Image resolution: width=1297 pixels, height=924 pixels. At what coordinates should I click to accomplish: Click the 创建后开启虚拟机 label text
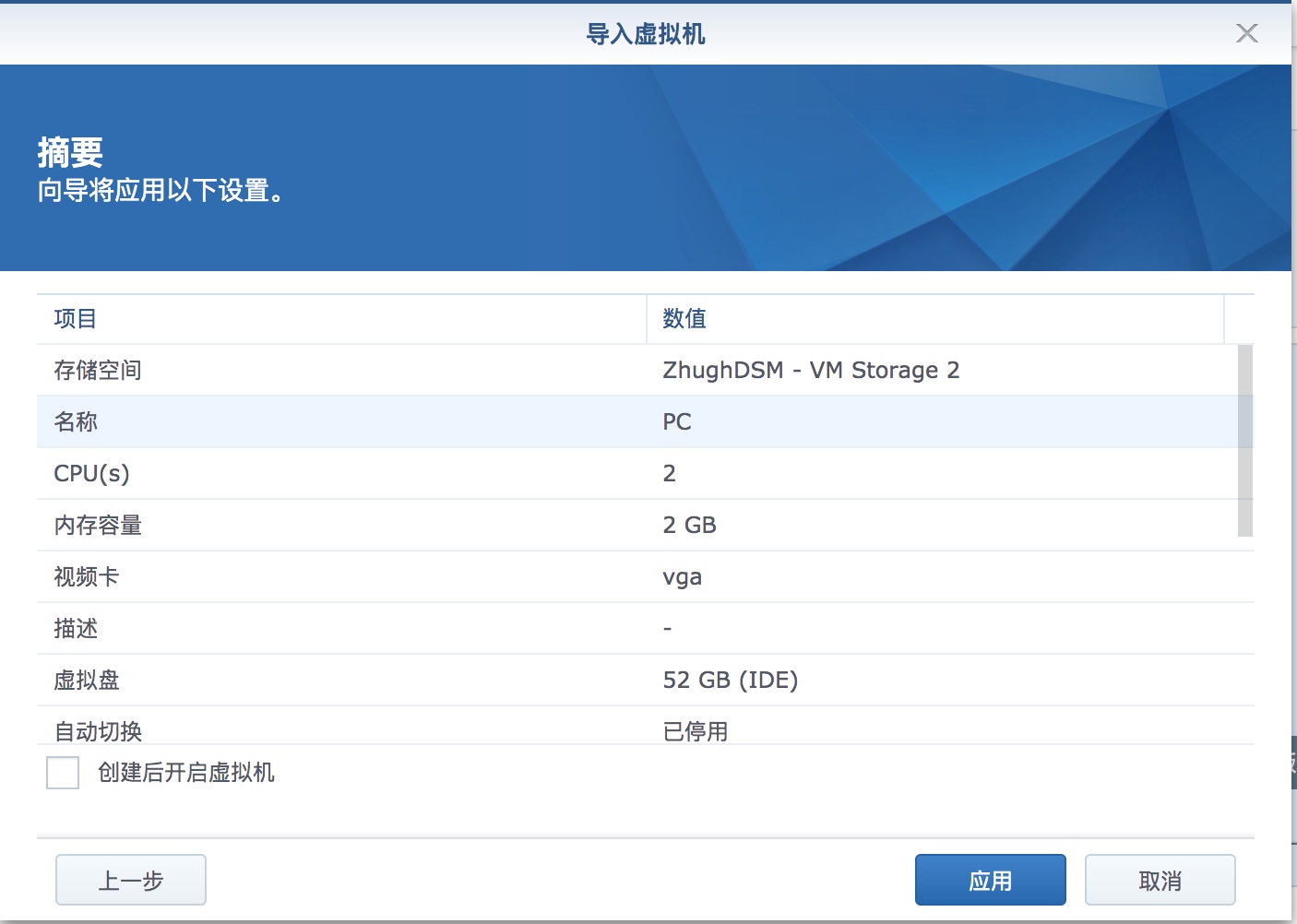click(186, 773)
